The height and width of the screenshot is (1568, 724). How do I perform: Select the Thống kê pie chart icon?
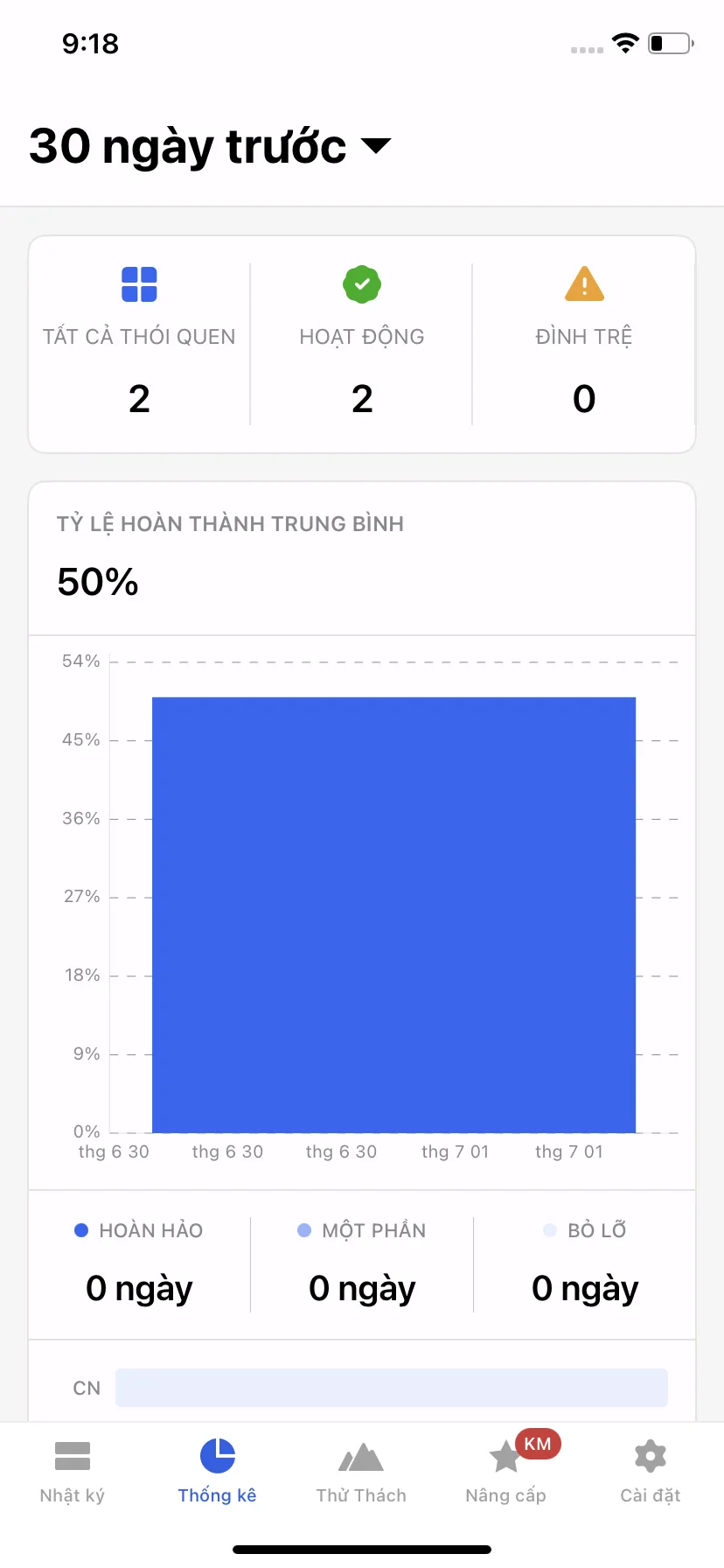coord(218,1456)
